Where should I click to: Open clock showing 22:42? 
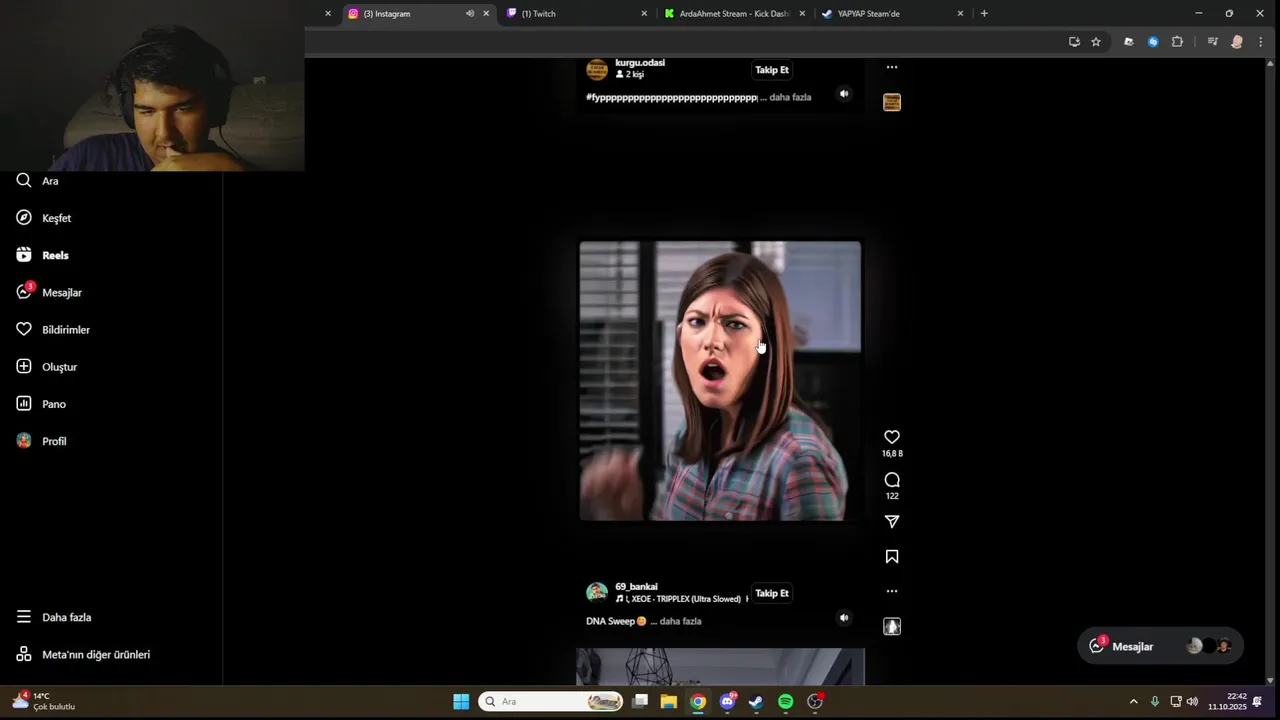tap(1227, 702)
